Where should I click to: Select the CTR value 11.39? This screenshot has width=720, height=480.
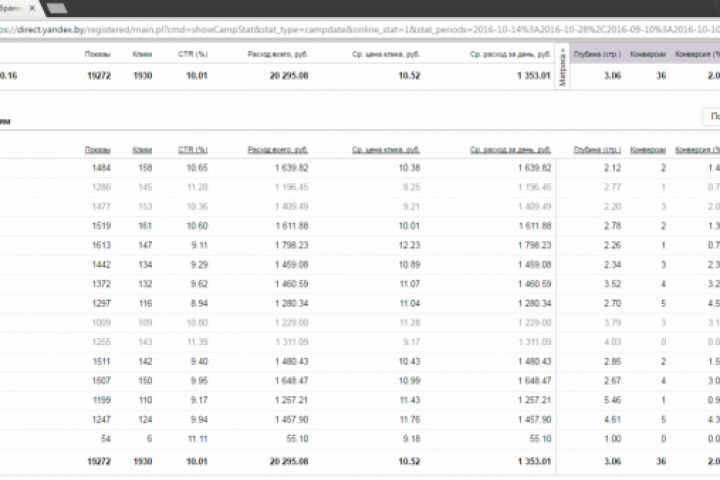[x=197, y=342]
